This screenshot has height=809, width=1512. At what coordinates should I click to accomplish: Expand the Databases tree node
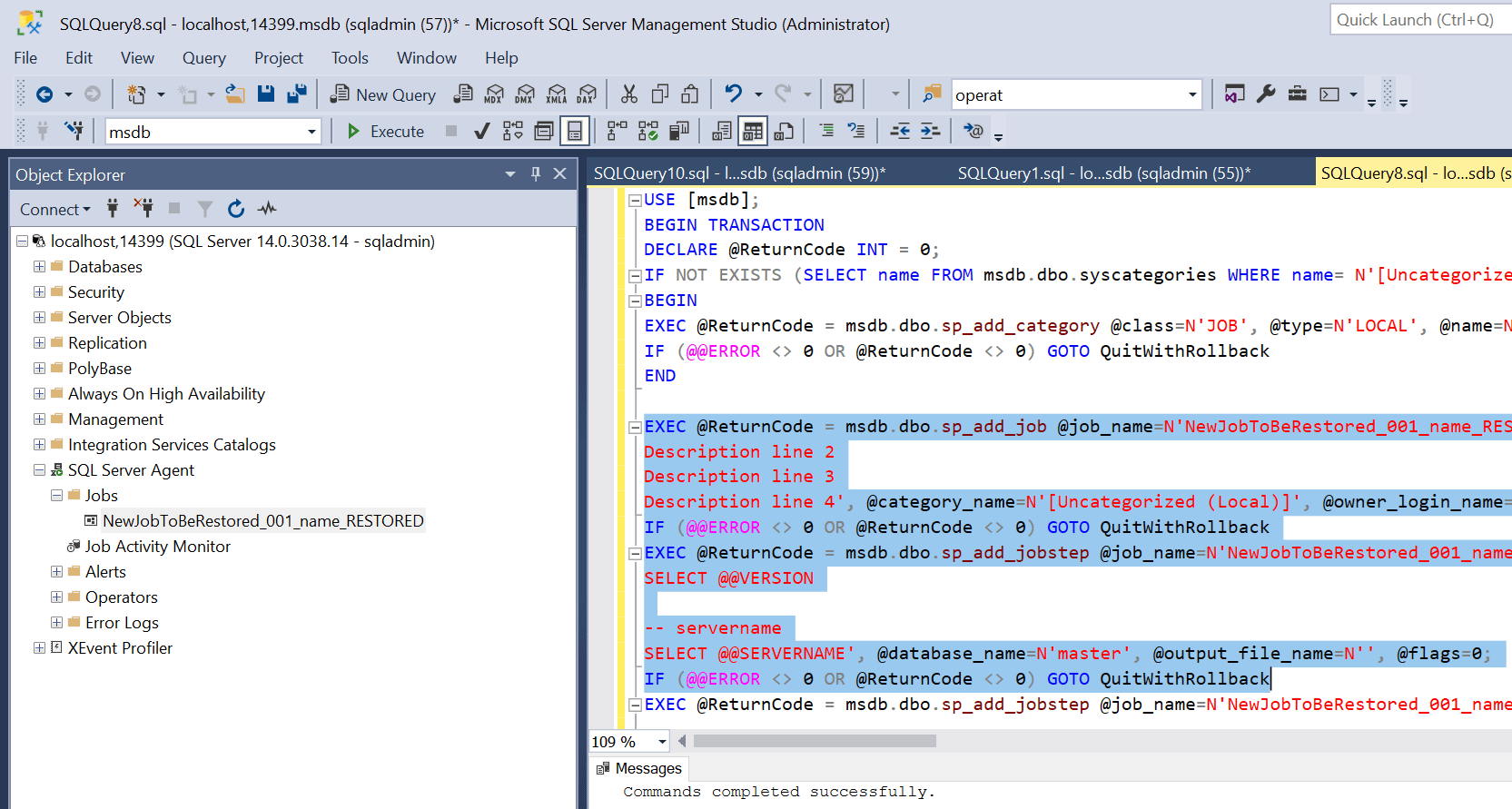tap(39, 267)
